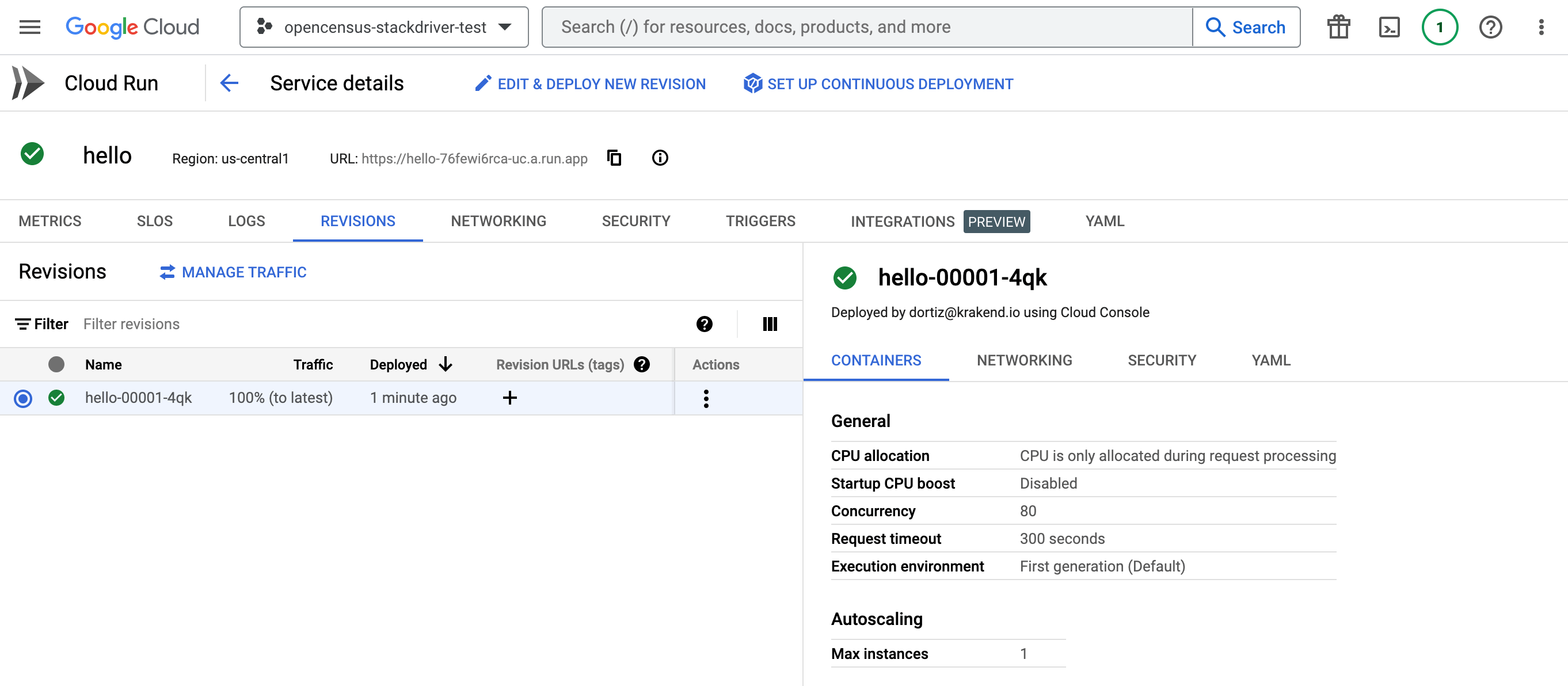The image size is (1568, 686).
Task: Click the Max instances value 1
Action: (1024, 654)
